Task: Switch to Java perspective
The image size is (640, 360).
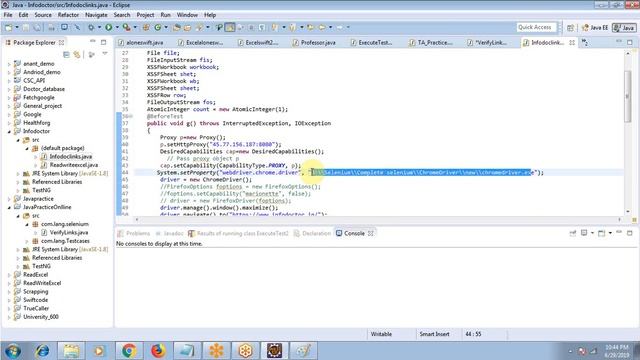Action: (x=624, y=27)
